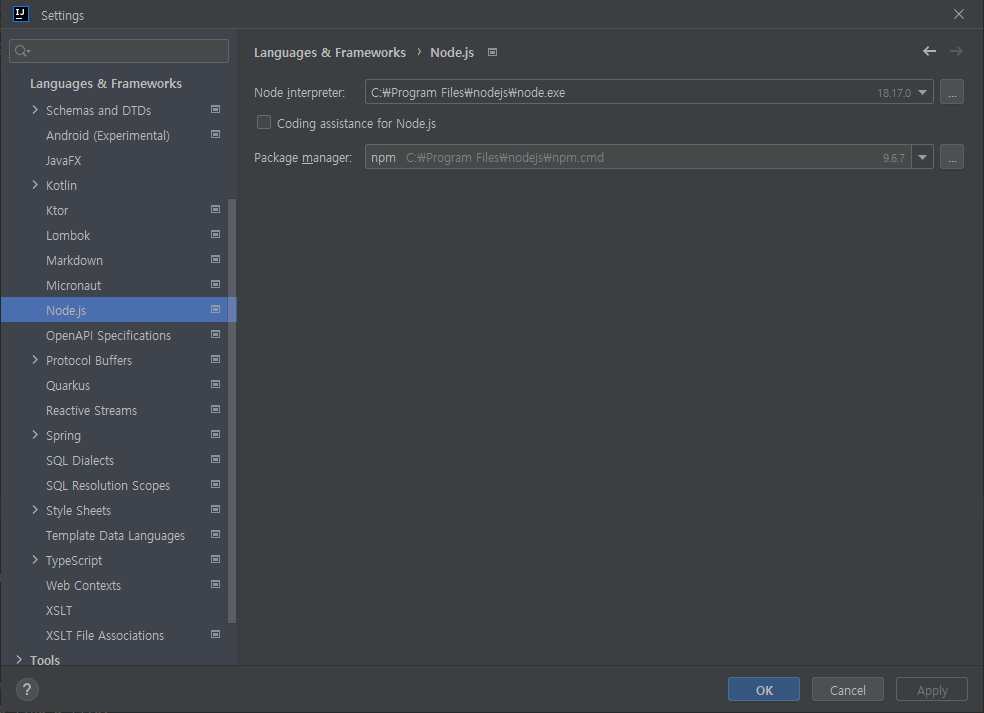Click project-level icon on Protocol Buffers row
The image size is (984, 713).
[215, 359]
